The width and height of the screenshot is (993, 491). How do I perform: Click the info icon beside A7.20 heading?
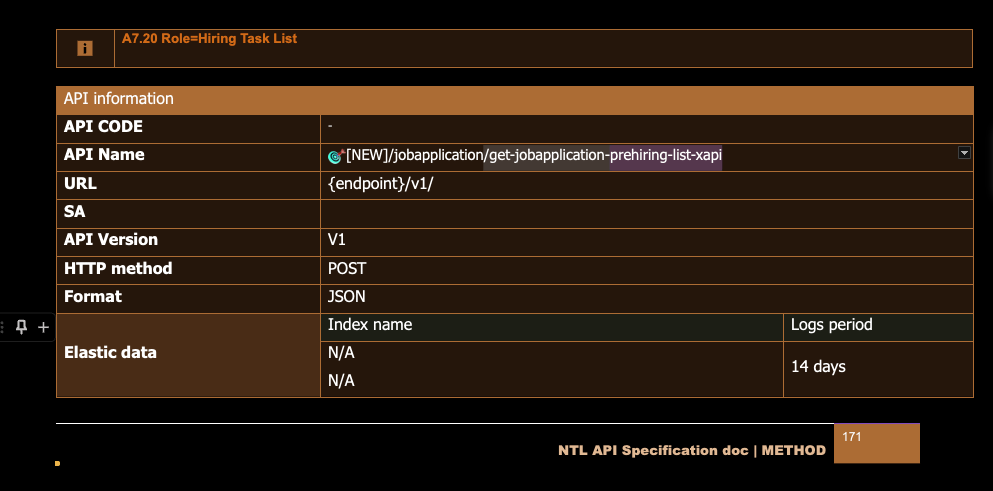(85, 48)
